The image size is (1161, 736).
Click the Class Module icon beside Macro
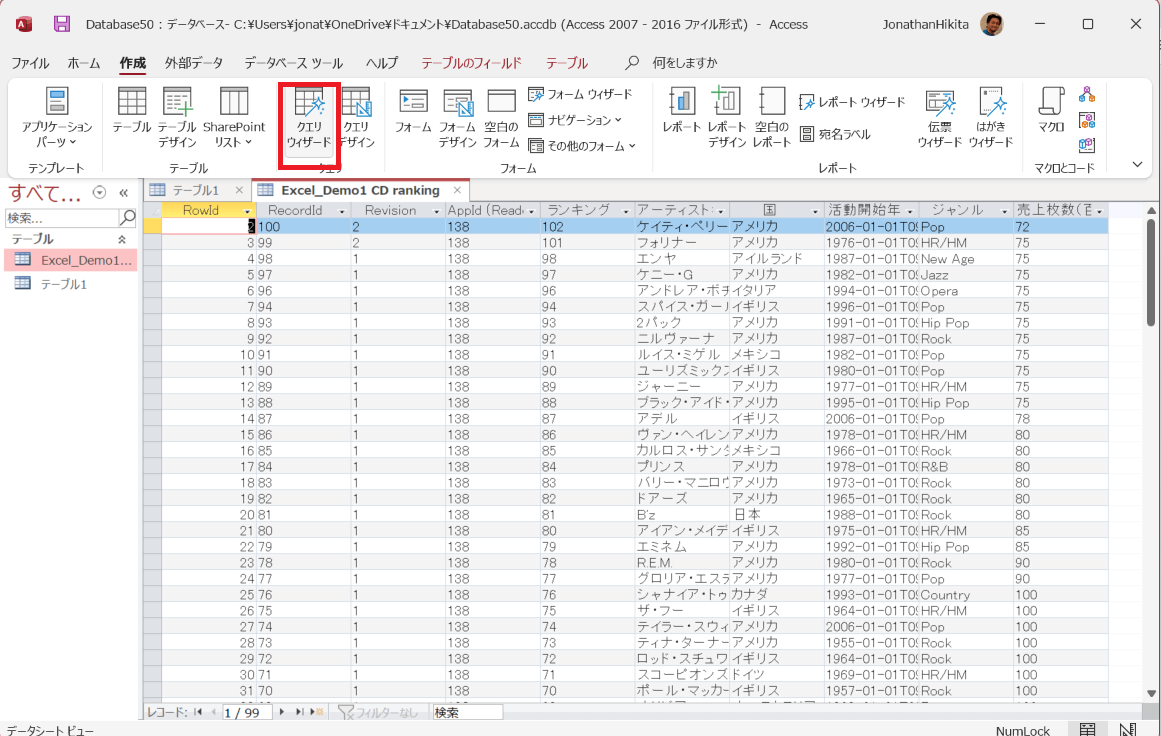coord(1086,120)
